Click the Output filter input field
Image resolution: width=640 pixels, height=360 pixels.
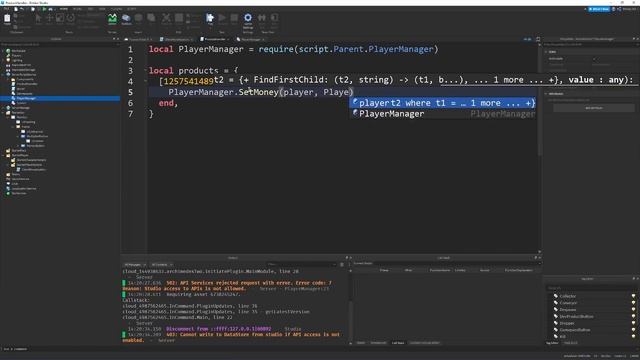[301, 264]
